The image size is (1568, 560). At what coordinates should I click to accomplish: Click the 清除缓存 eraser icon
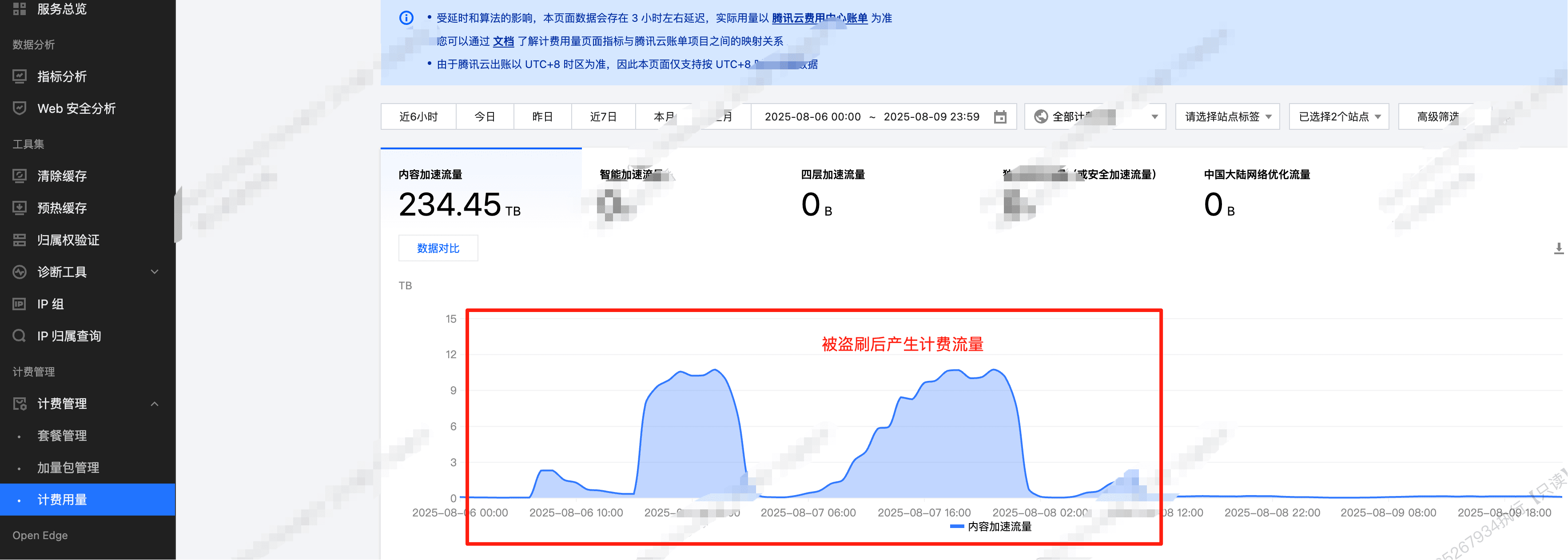click(20, 176)
